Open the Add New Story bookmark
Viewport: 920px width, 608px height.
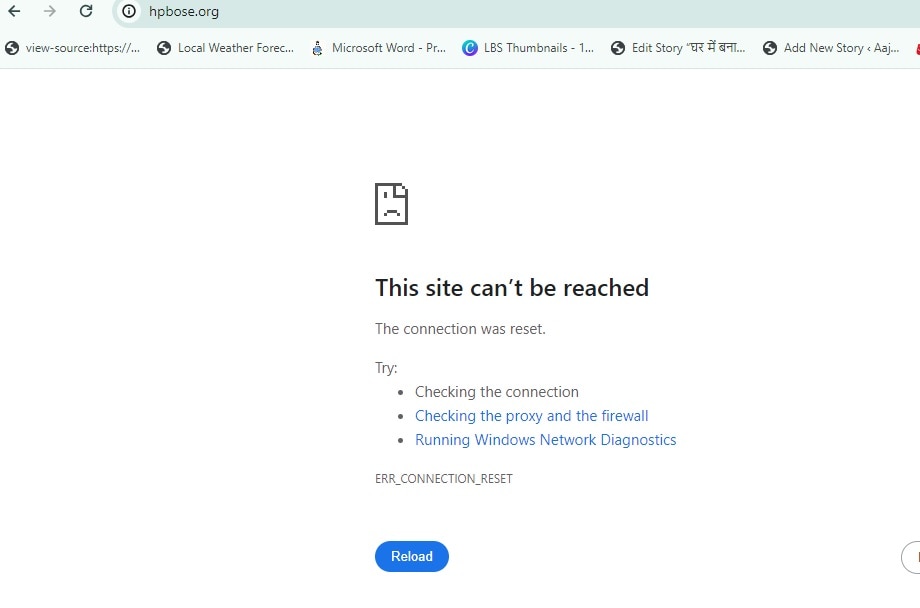[x=831, y=48]
